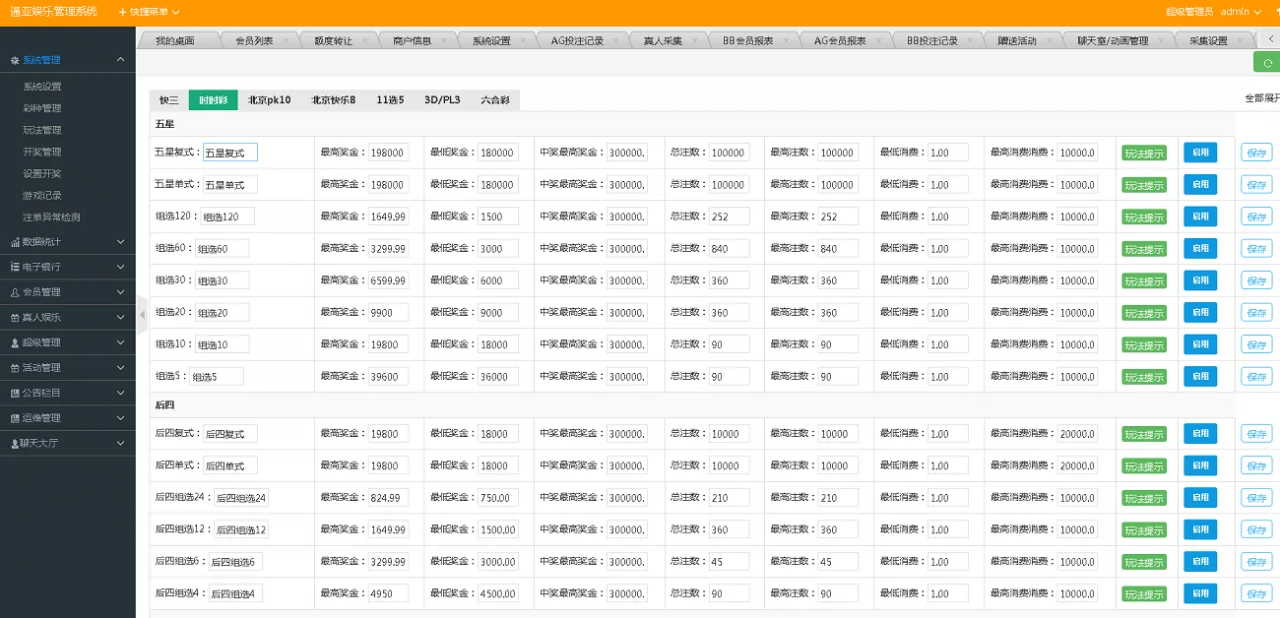1280x618 pixels.
Task: Toggle the 启用 status for 后四复式 row
Action: pos(1200,433)
